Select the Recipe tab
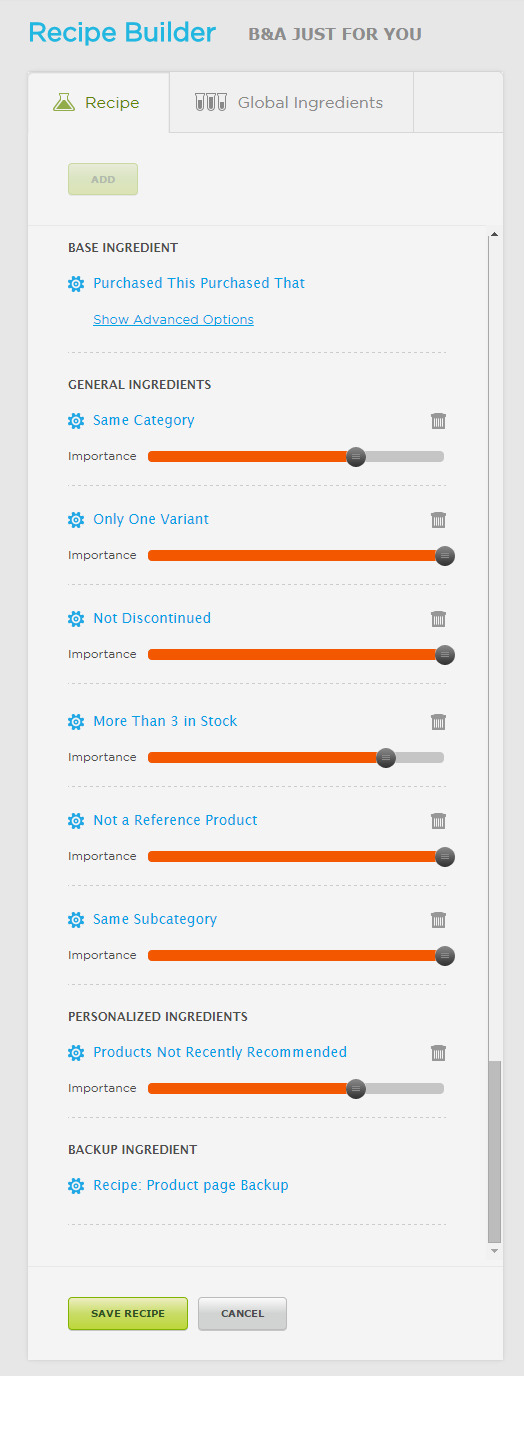 [98, 102]
